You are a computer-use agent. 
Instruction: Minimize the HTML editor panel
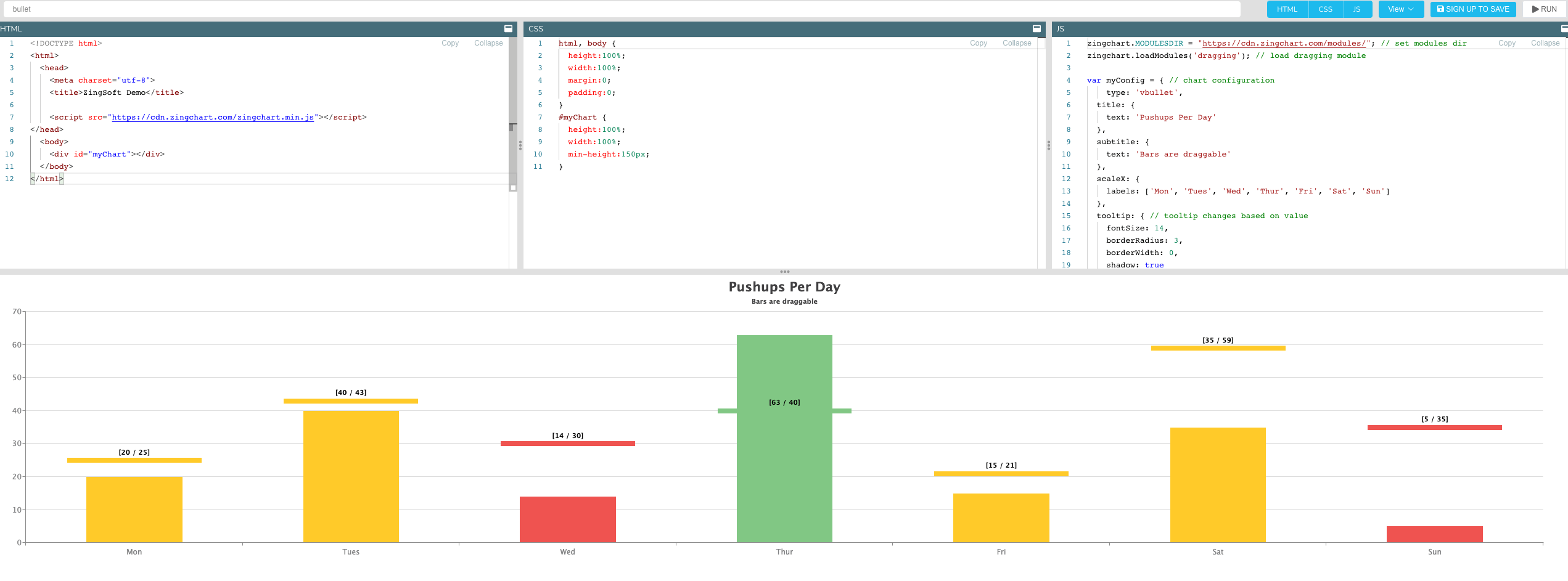pyautogui.click(x=508, y=29)
